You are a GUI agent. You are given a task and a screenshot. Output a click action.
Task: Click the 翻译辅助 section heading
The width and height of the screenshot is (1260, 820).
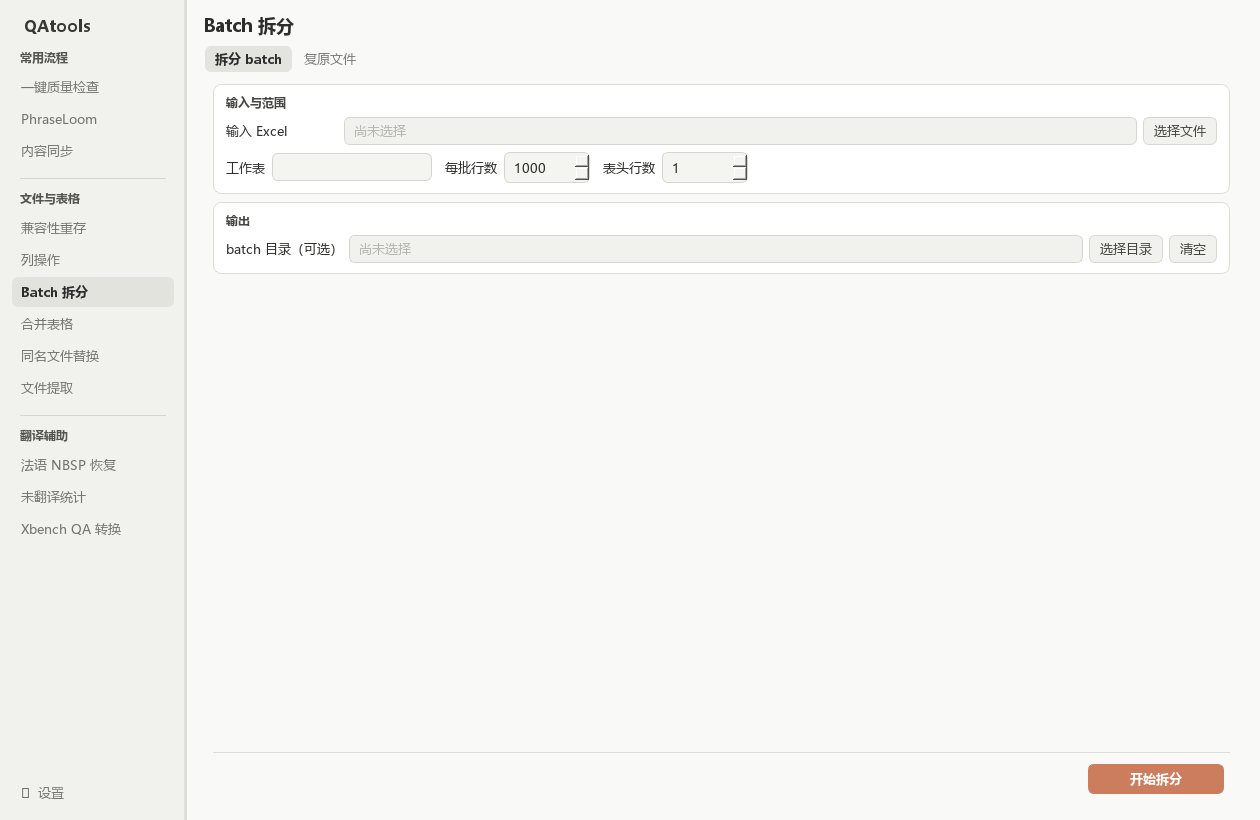(44, 436)
